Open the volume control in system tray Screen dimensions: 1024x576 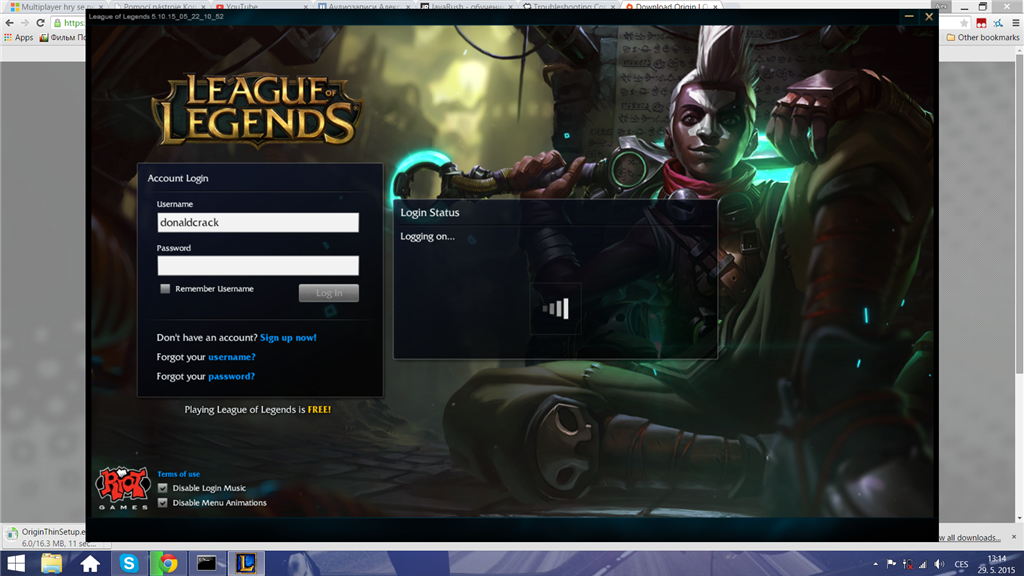click(939, 564)
